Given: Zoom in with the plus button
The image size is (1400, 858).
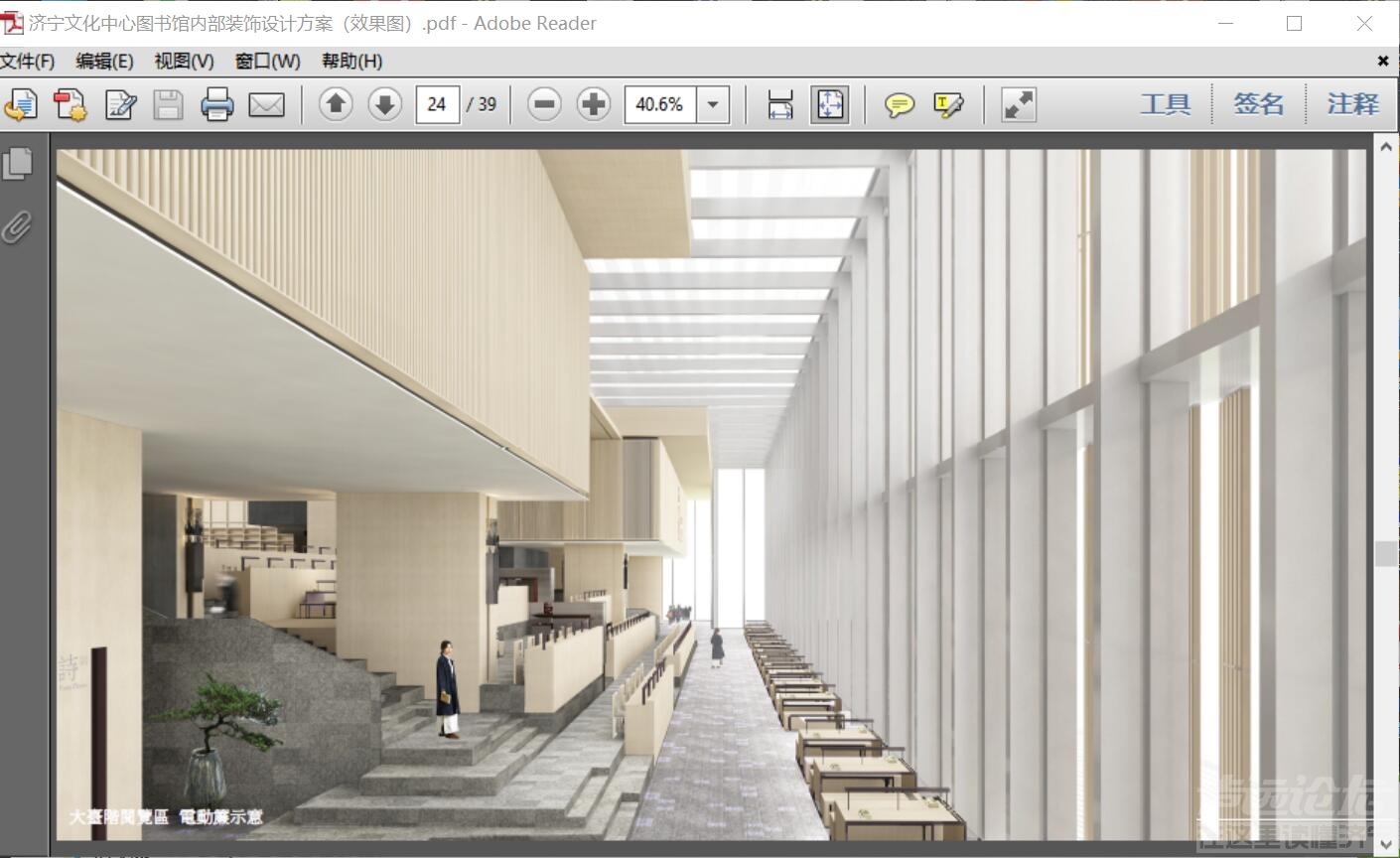Looking at the screenshot, I should [593, 103].
